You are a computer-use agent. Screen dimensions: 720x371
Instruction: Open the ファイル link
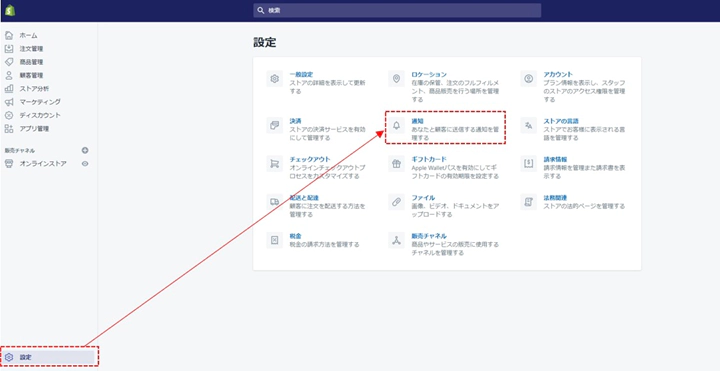423,197
